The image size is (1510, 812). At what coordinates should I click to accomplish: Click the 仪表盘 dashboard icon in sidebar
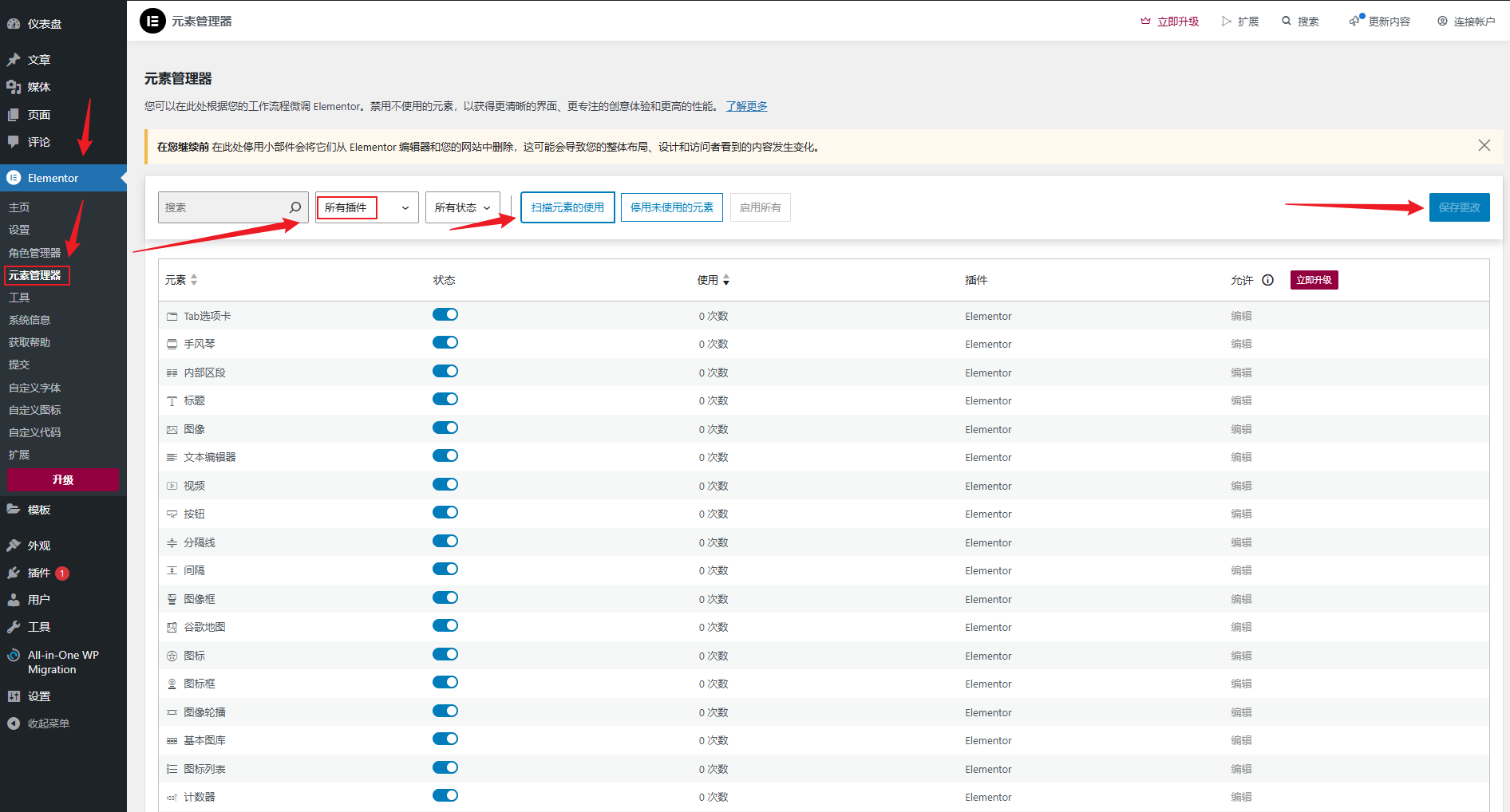click(x=14, y=24)
